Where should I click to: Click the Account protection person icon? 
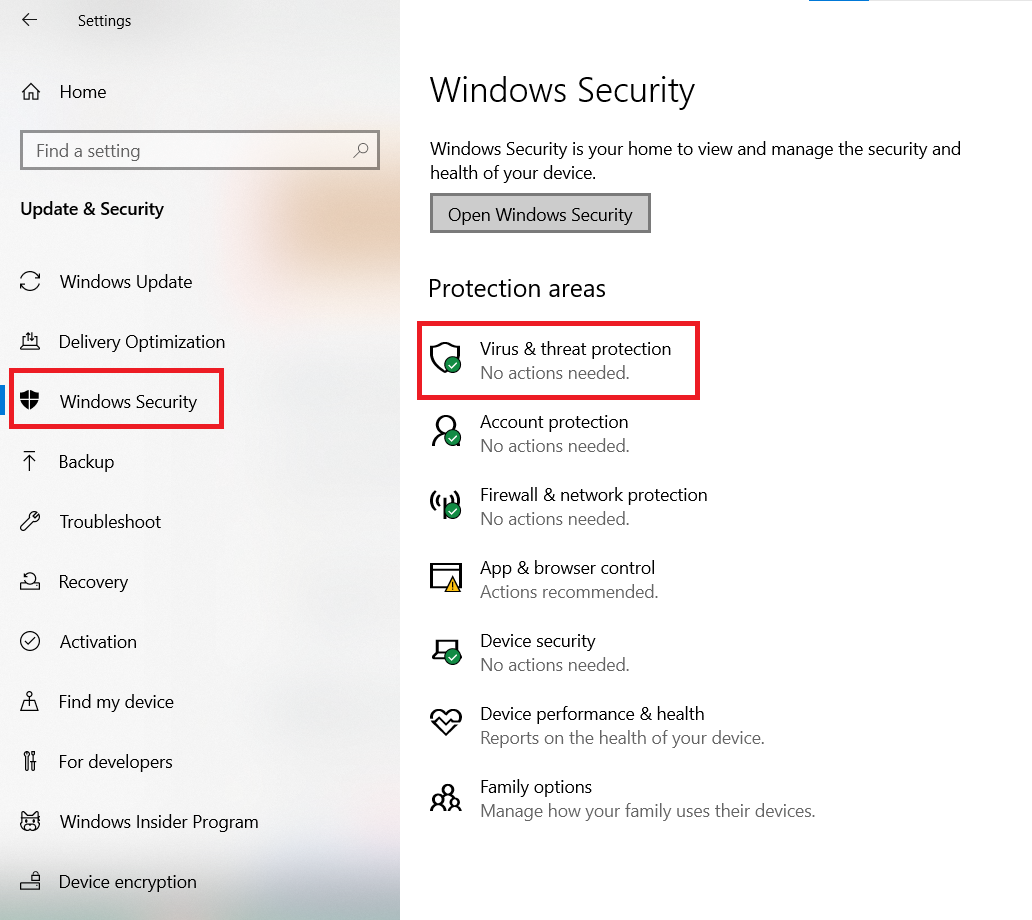point(446,430)
